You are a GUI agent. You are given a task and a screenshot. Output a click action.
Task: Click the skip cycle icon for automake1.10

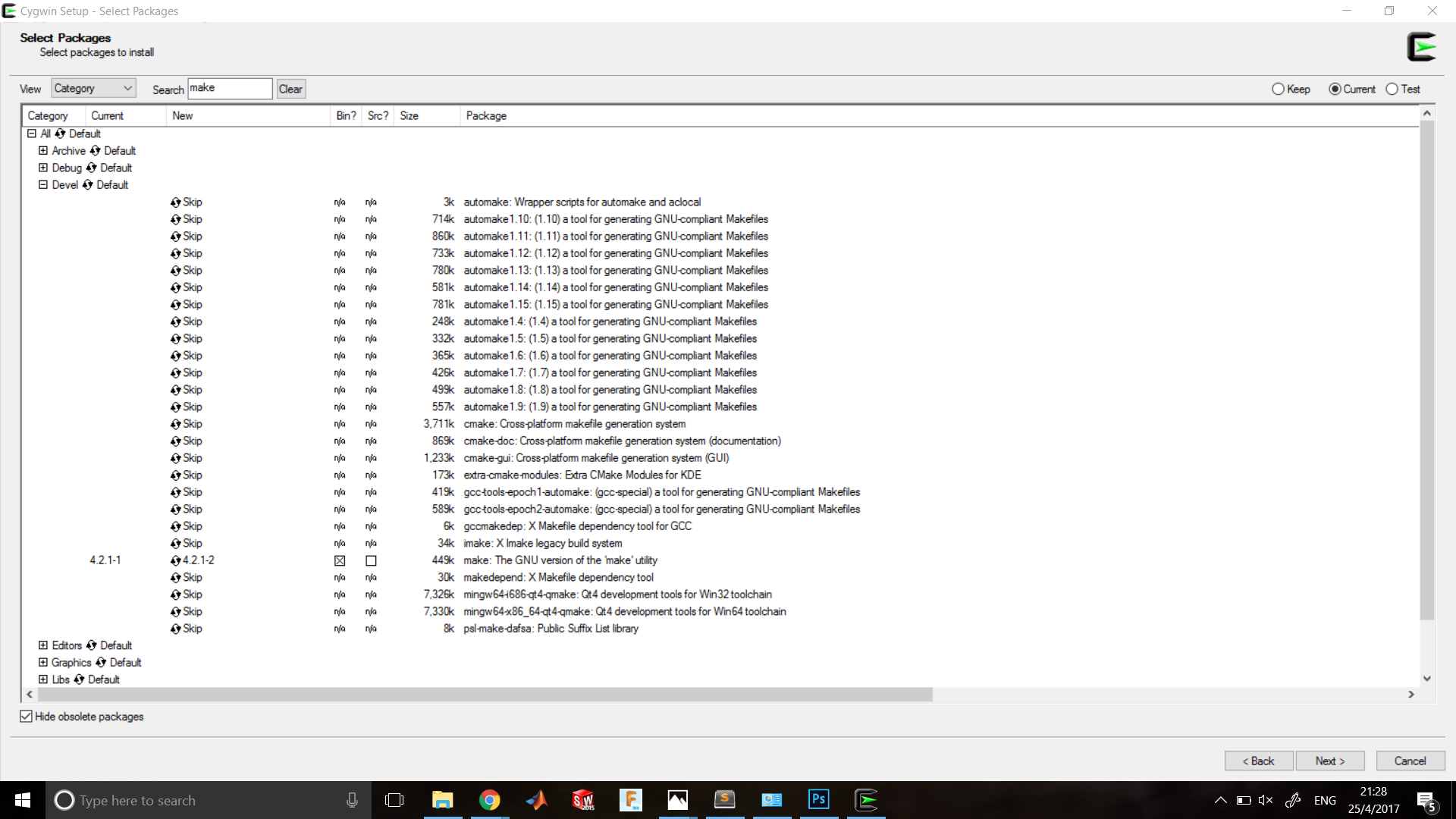pyautogui.click(x=176, y=219)
